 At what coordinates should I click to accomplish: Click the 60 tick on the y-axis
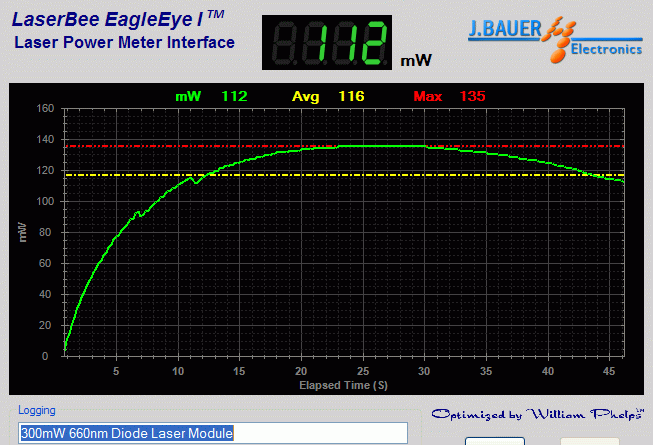[x=45, y=263]
